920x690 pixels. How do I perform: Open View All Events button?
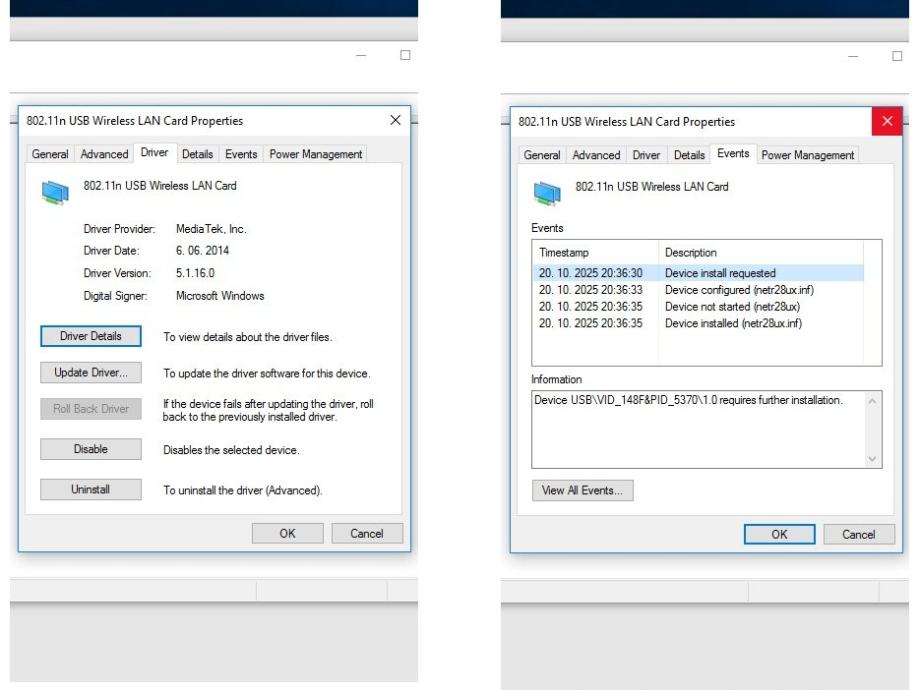tap(582, 490)
